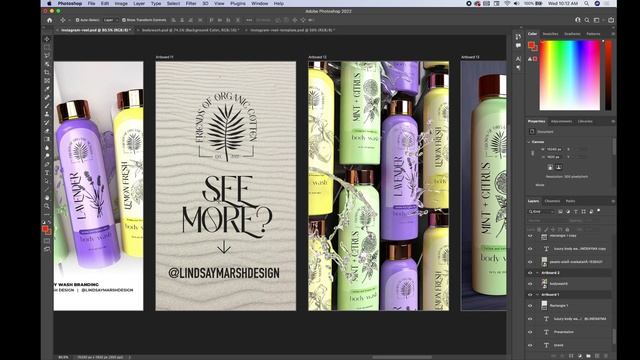The width and height of the screenshot is (640, 360).
Task: Open the bodywash.psd document tab
Action: (191, 30)
